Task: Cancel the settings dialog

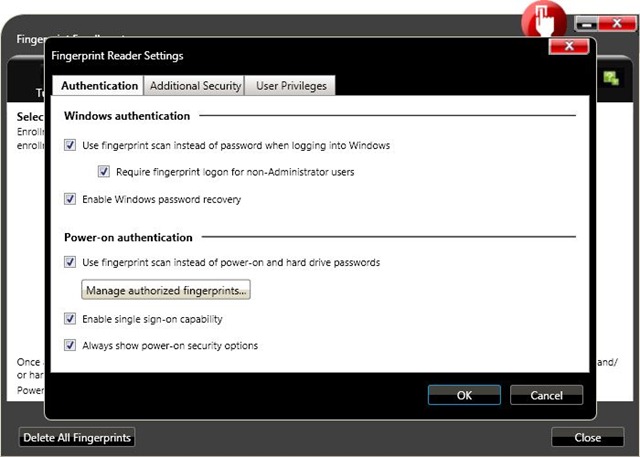Action: click(546, 395)
